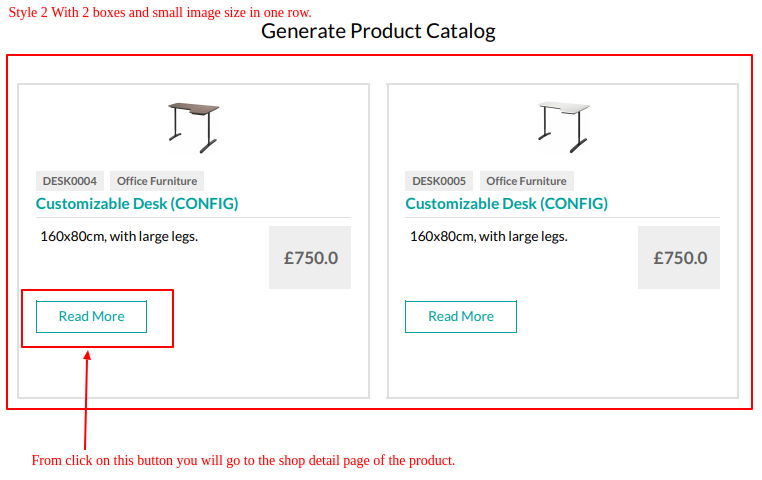Screen dimensions: 762x480
Task: Click Office Furniture tag beside DESK0004
Action: (157, 181)
